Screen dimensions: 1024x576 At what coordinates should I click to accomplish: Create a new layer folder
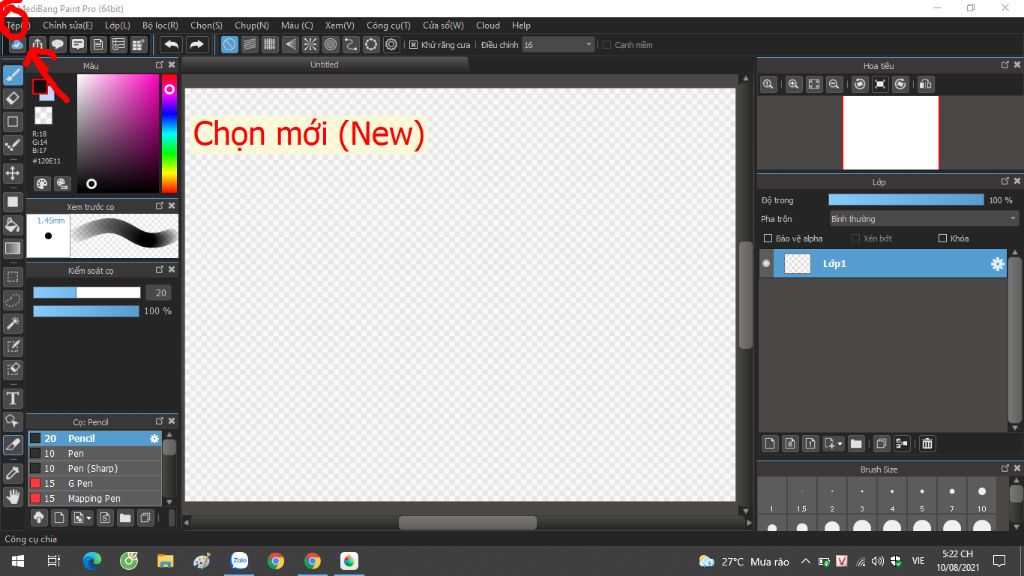pyautogui.click(x=856, y=444)
